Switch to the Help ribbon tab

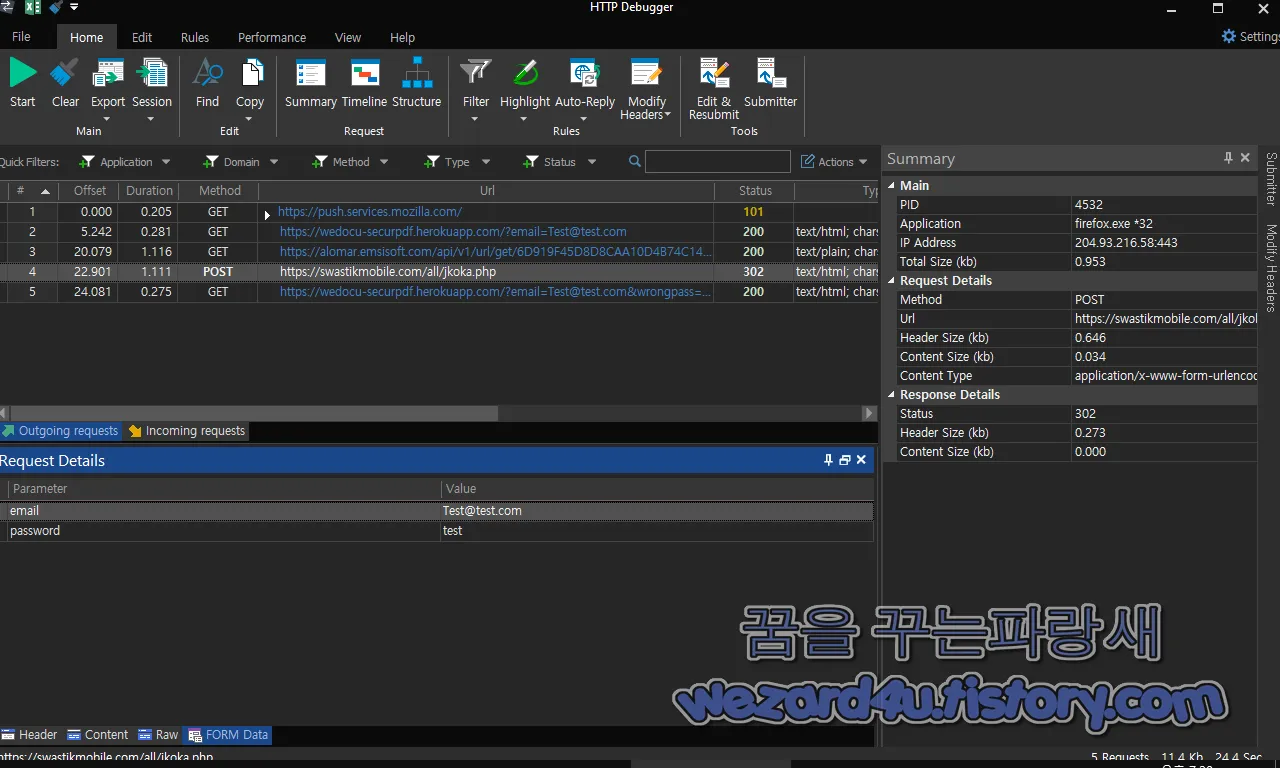tap(402, 37)
